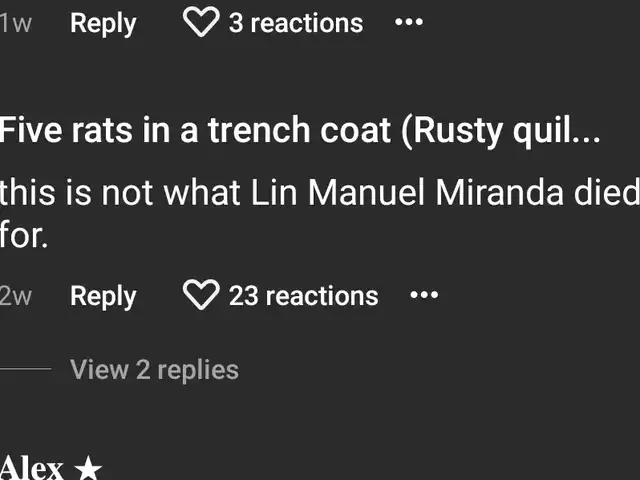Visit Alex's profile
This screenshot has height=480, width=640.
pyautogui.click(x=32, y=468)
